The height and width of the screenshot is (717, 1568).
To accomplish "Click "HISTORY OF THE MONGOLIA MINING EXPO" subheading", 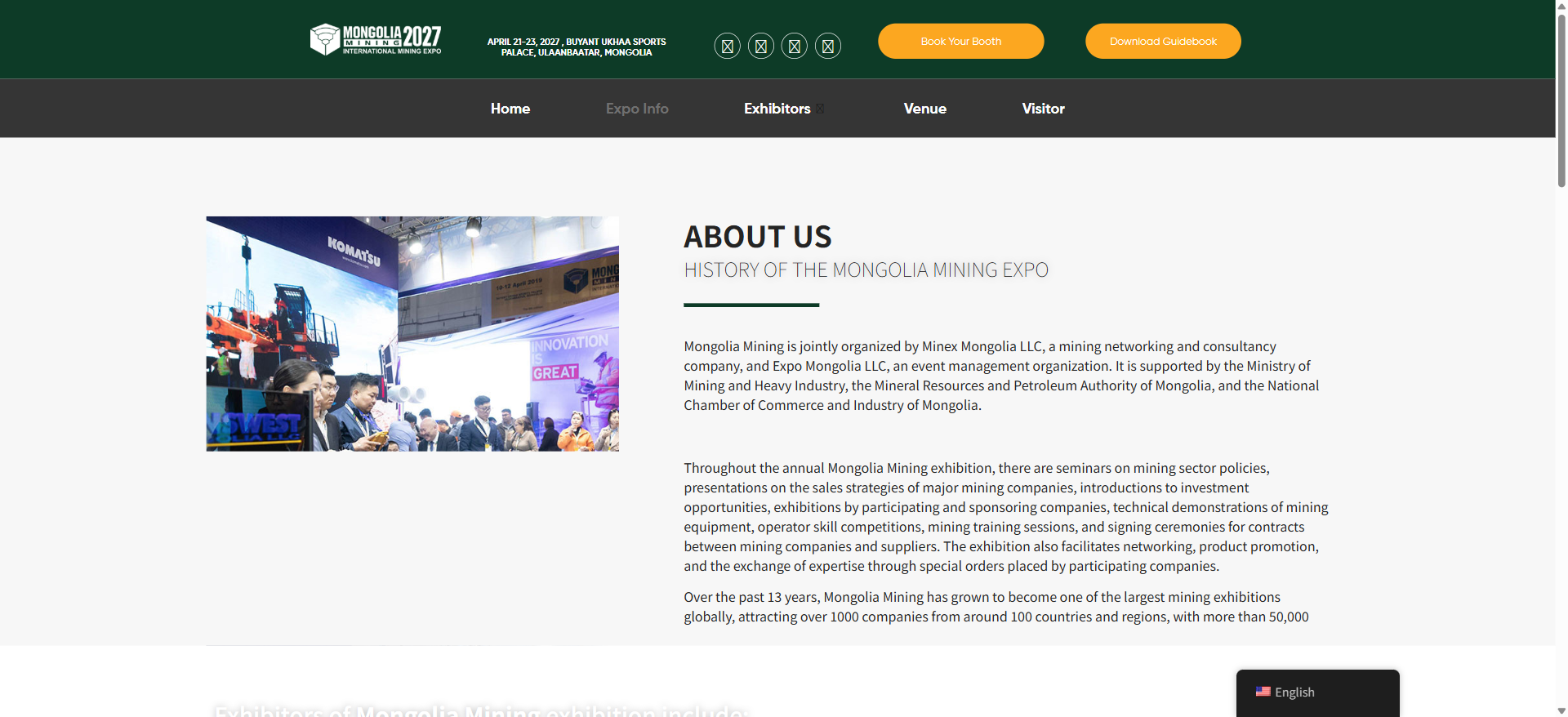I will click(x=866, y=270).
